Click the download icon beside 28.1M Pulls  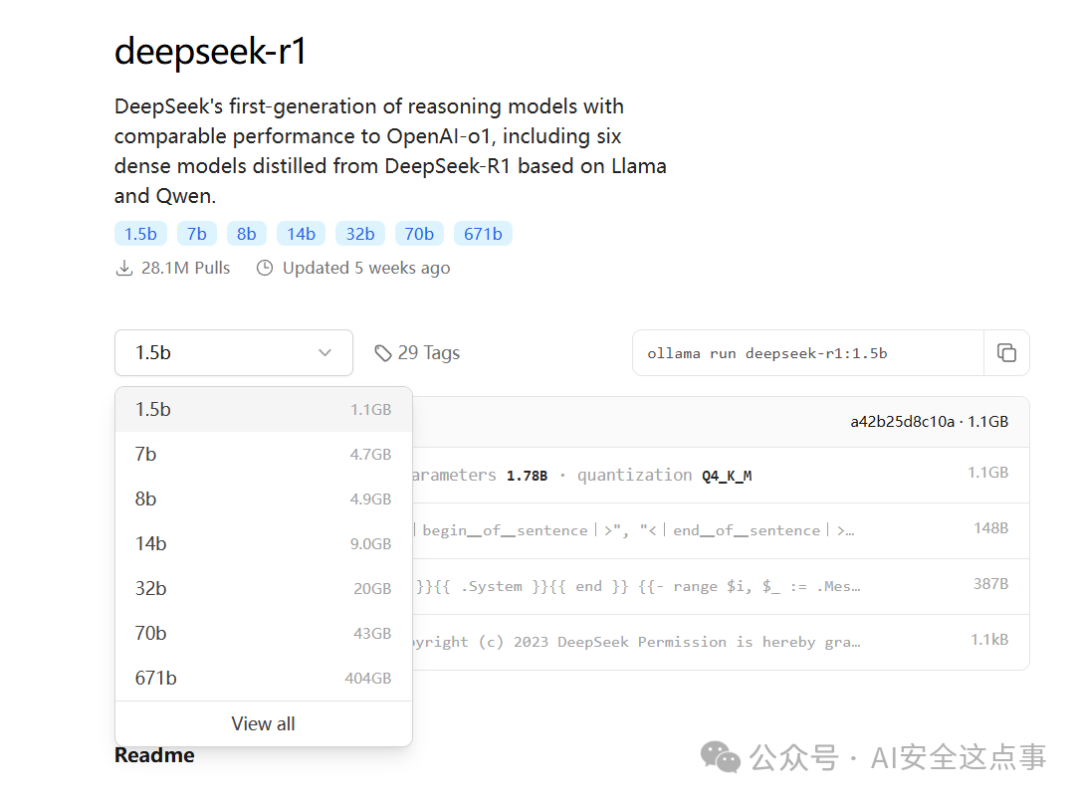coord(124,267)
